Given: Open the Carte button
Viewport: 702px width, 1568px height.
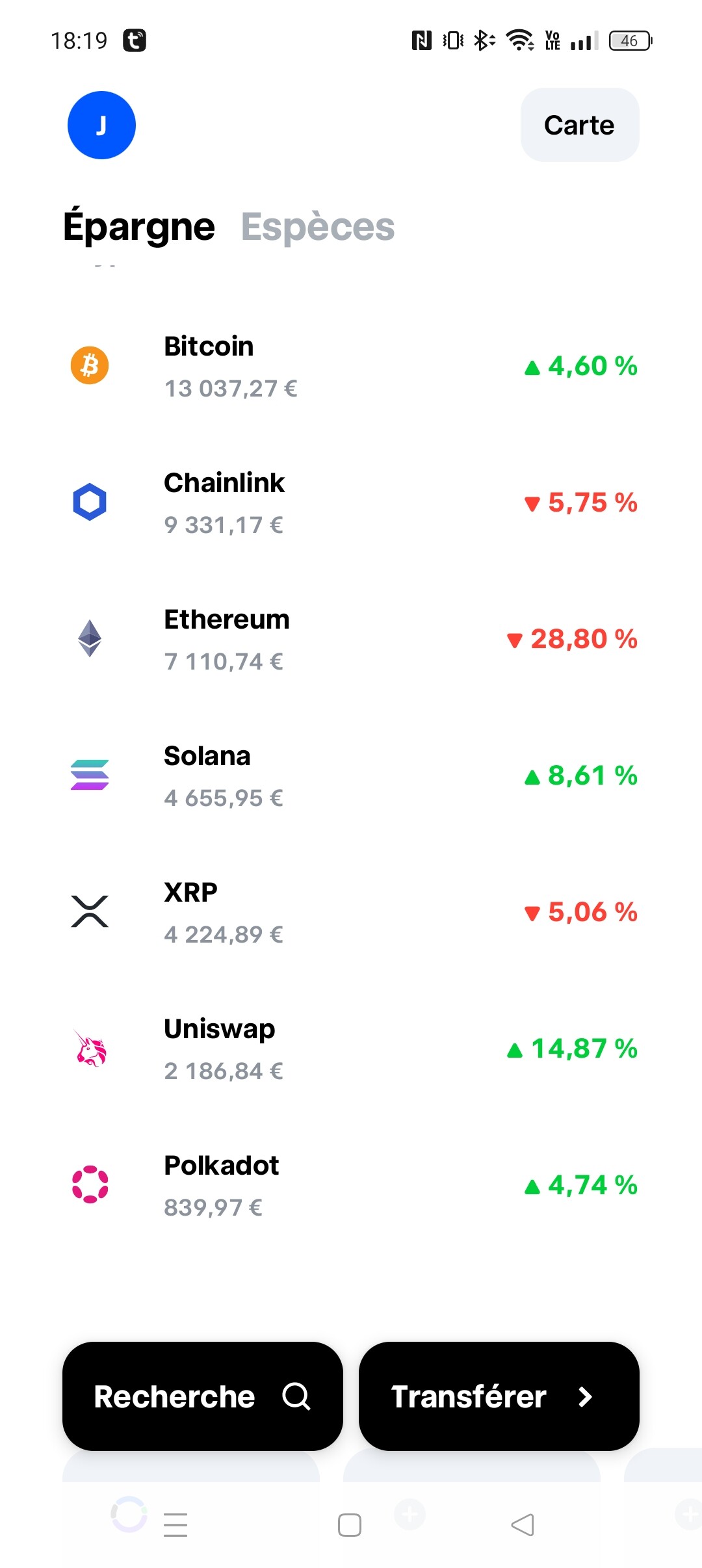Looking at the screenshot, I should point(580,125).
